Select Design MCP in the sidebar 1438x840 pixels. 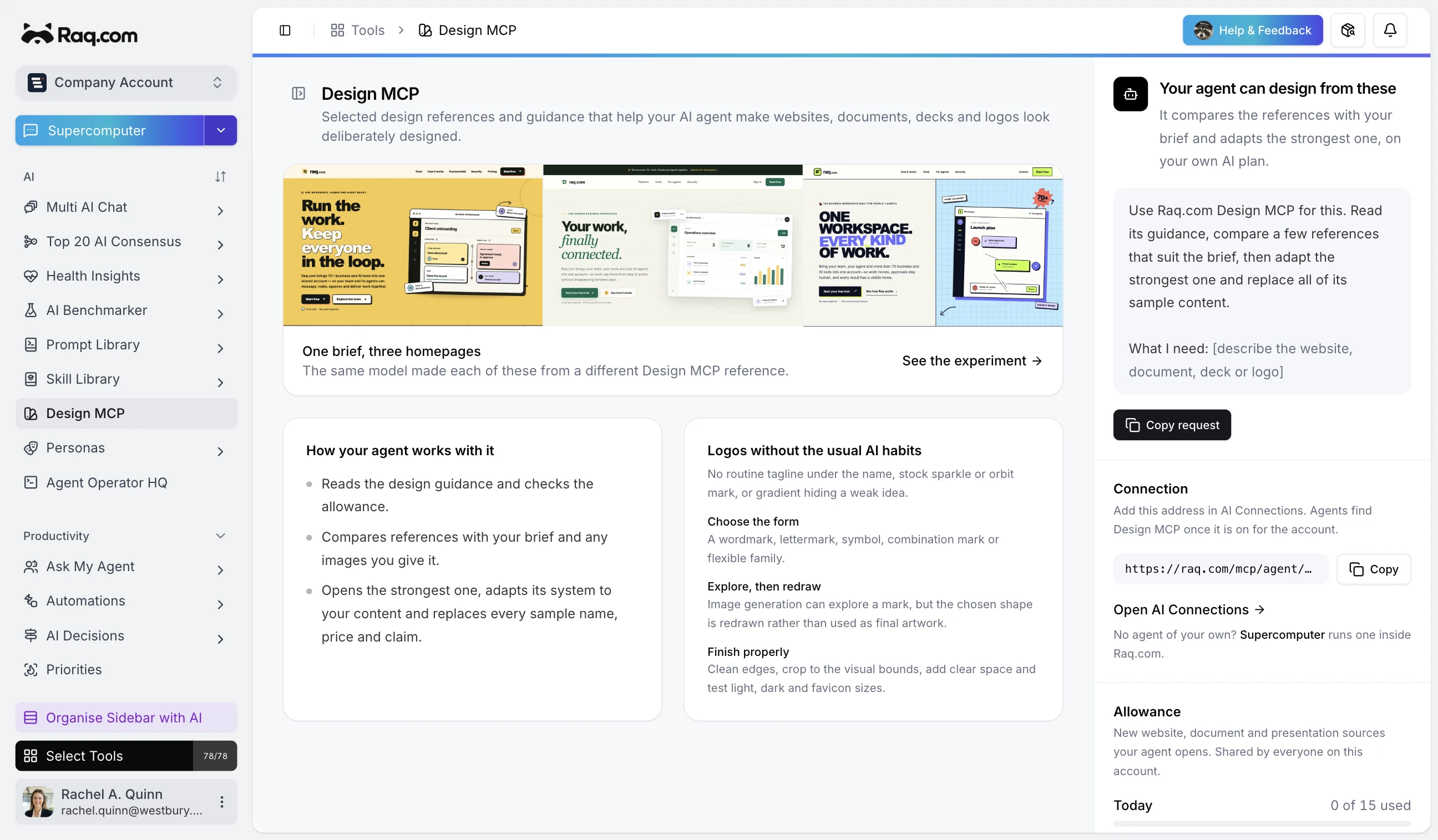pos(126,414)
